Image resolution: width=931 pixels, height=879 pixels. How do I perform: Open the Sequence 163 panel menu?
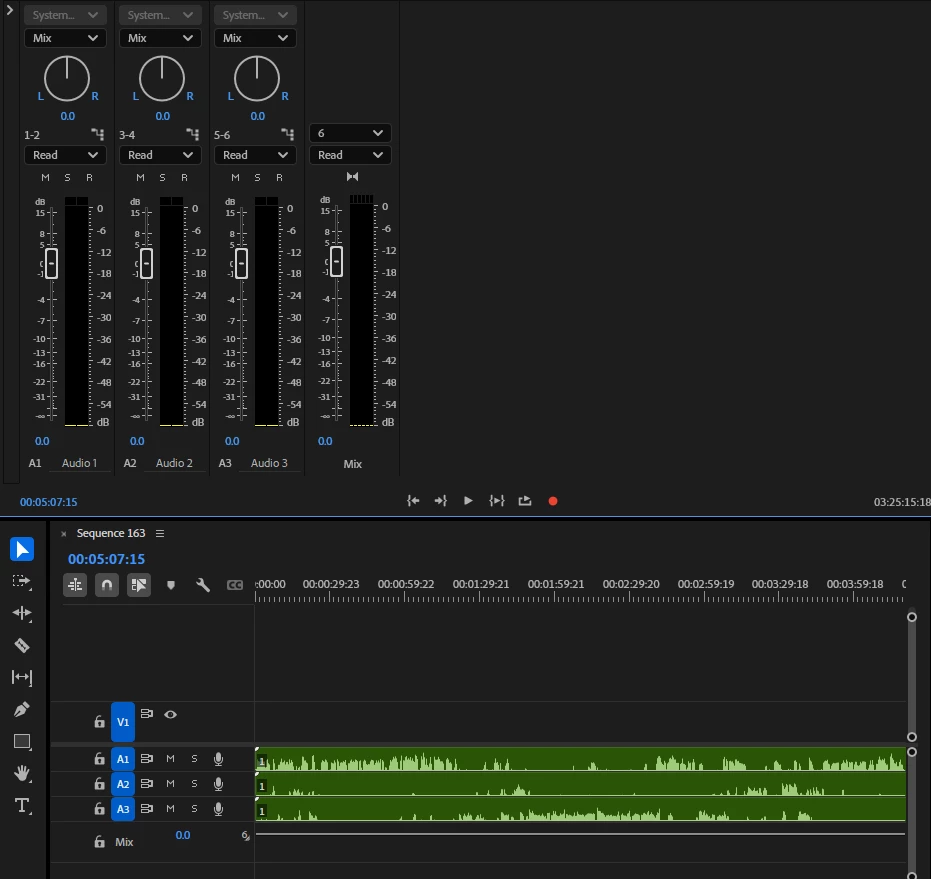tap(160, 533)
